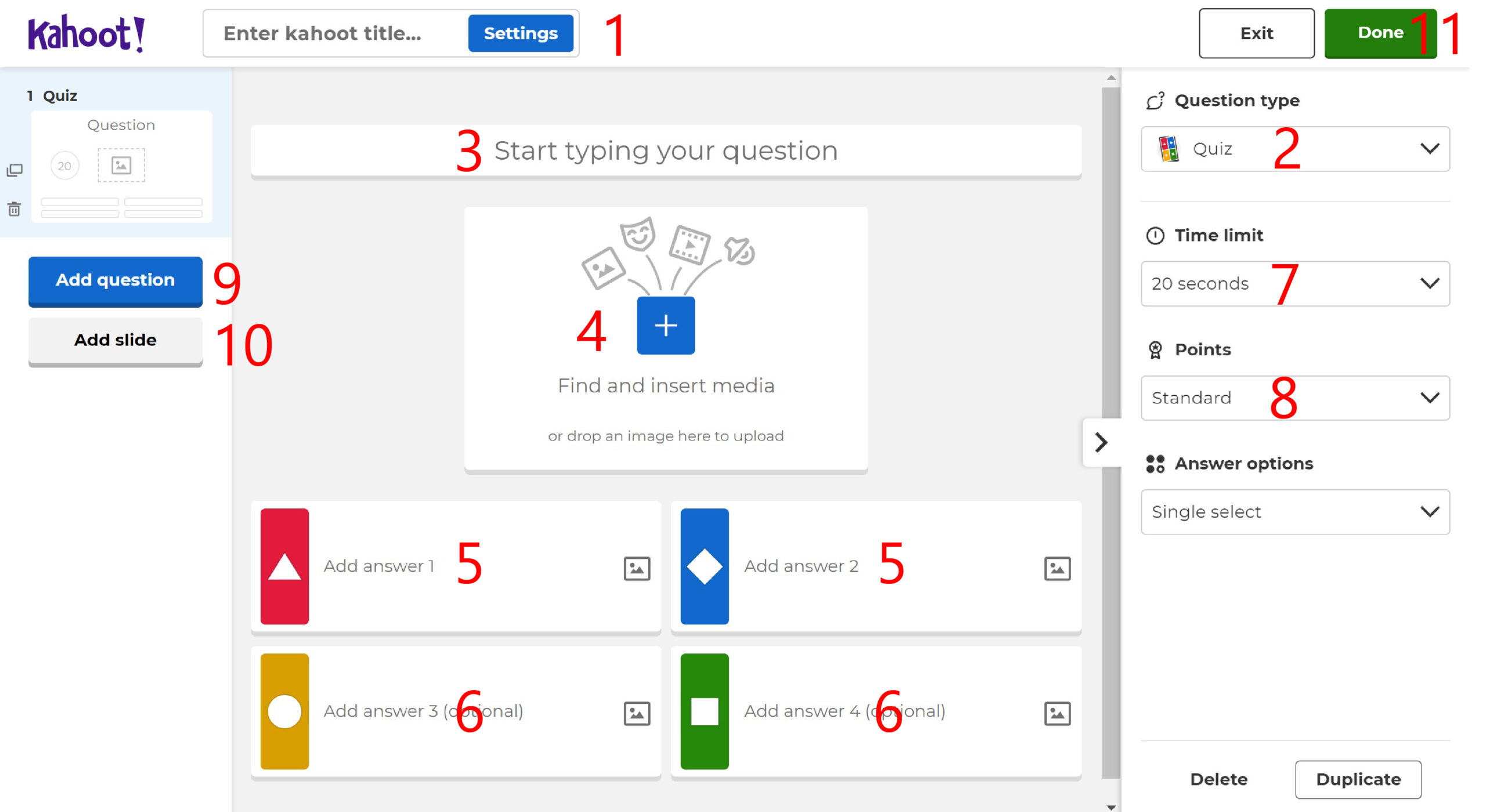Click the duplicate question icon in sidebar
Screen dimensions: 1486x812
(x=15, y=170)
